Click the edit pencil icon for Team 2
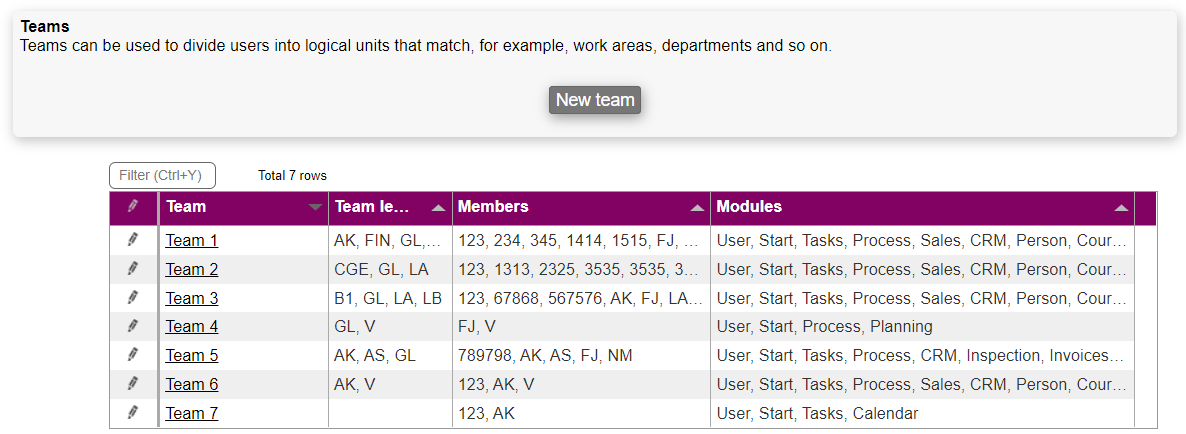Image resolution: width=1186 pixels, height=434 pixels. (x=133, y=269)
